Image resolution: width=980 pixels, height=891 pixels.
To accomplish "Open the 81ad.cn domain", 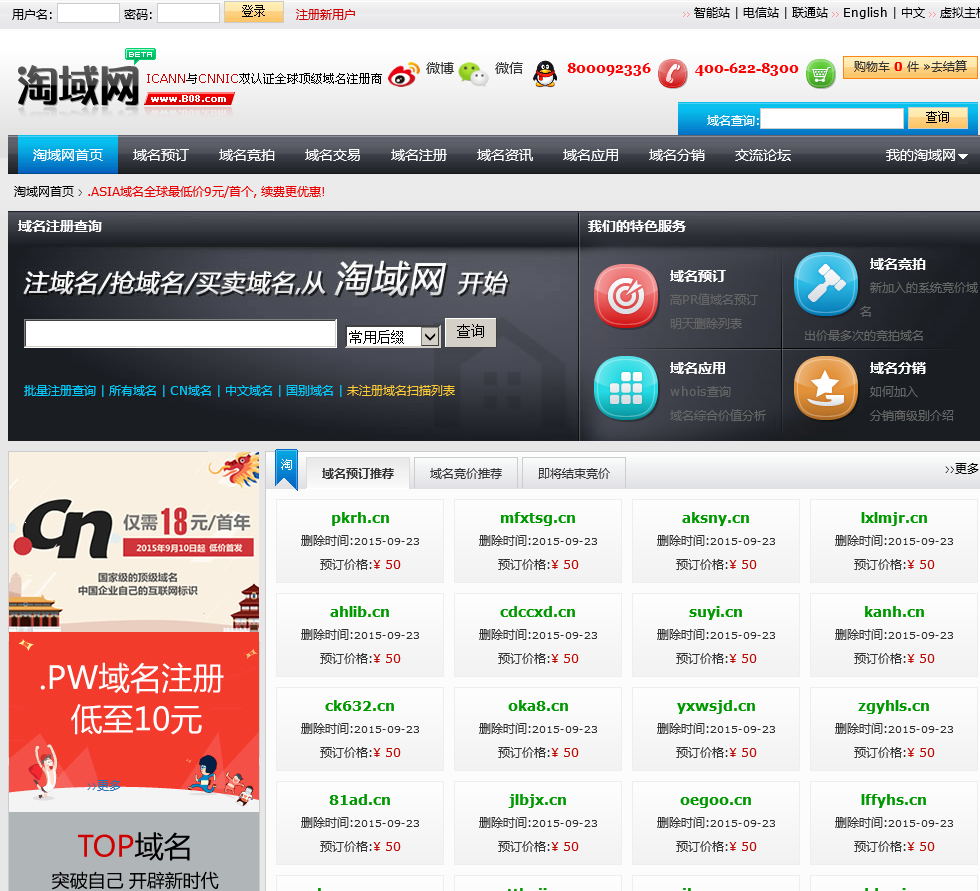I will 360,800.
